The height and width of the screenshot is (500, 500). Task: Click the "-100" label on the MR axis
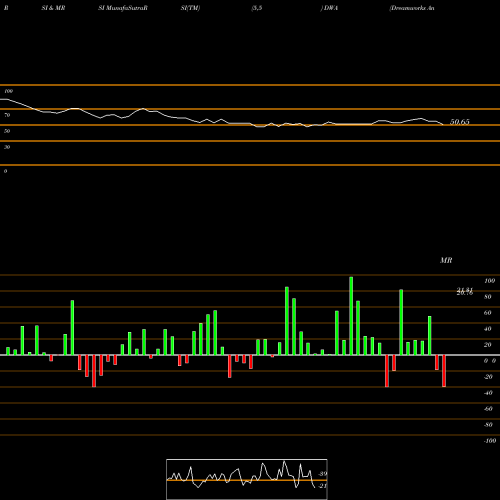490,441
